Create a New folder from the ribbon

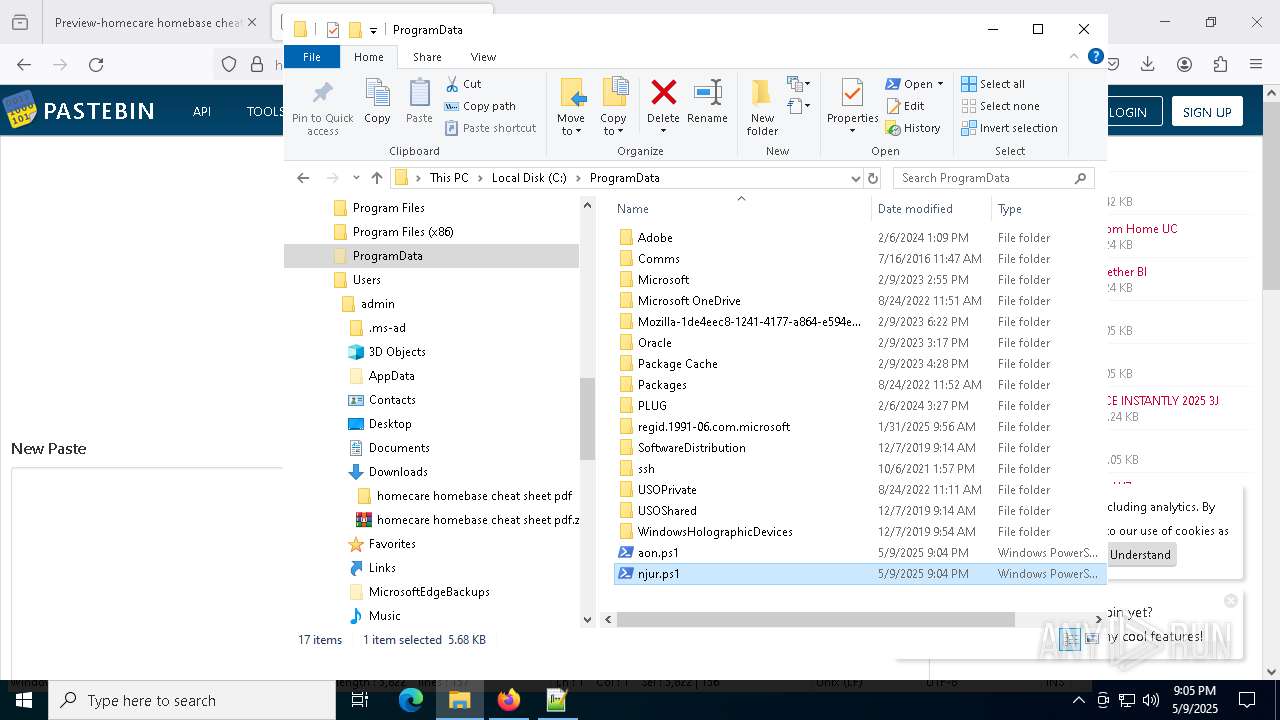click(762, 106)
